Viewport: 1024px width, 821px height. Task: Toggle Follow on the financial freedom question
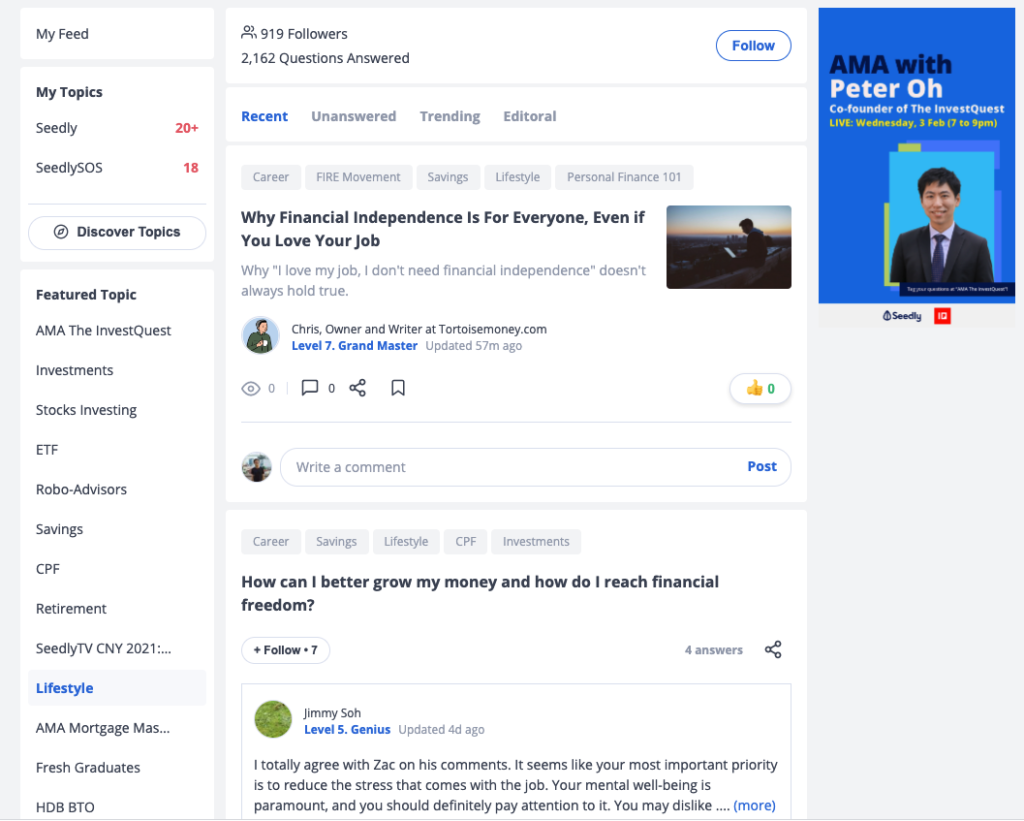(x=285, y=650)
